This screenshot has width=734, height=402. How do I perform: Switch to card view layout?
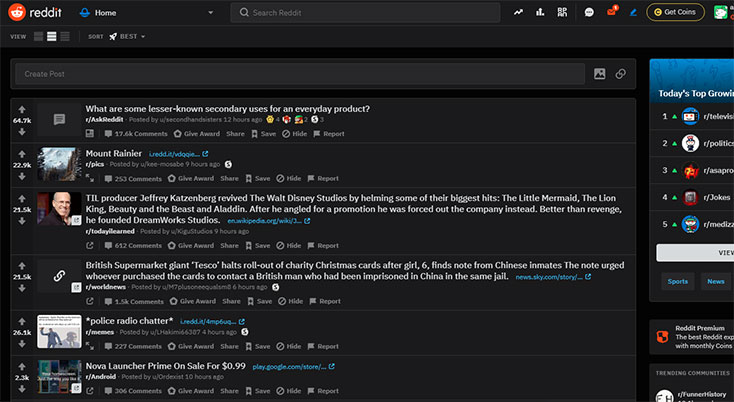39,36
